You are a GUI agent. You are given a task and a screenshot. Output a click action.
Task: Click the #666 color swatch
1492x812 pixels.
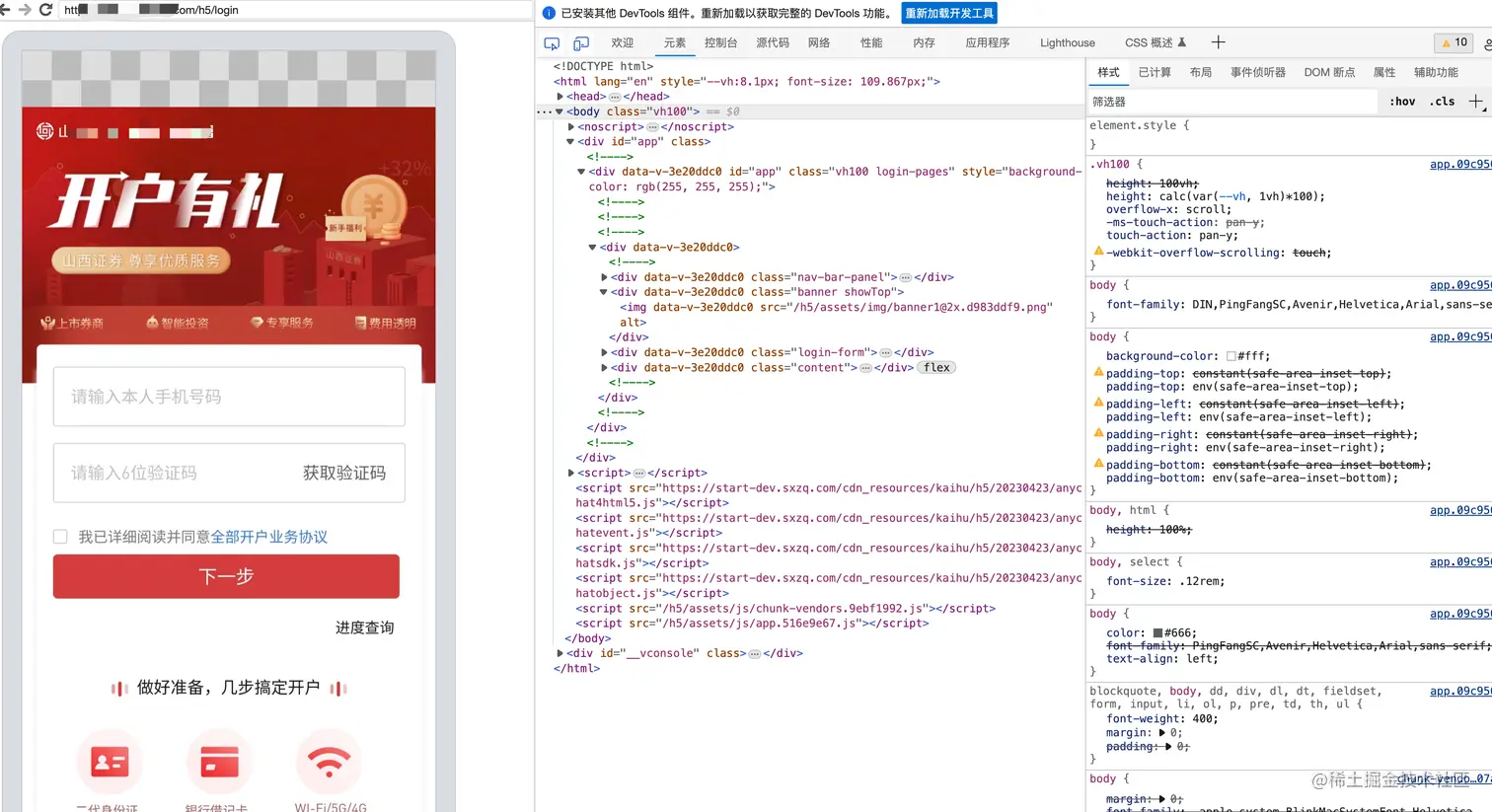tap(1158, 633)
